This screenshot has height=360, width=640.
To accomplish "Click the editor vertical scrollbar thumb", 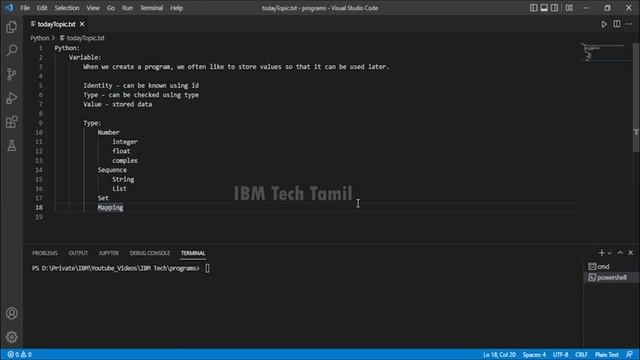I will coord(636,97).
